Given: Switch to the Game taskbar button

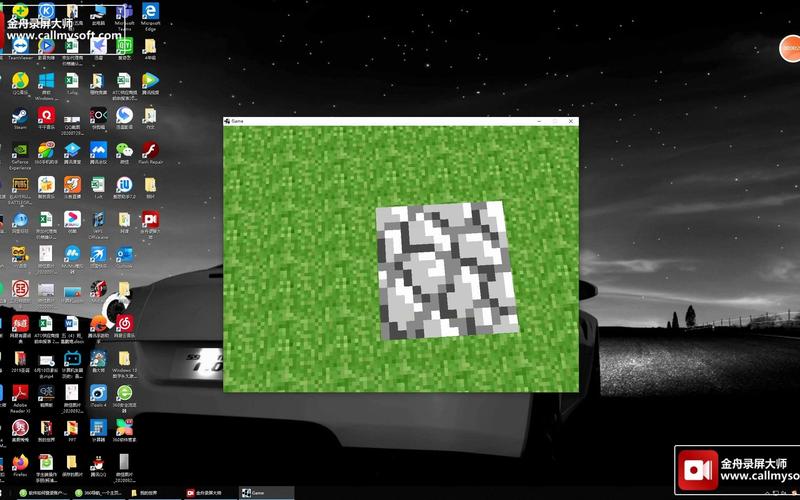Looking at the screenshot, I should tap(266, 493).
